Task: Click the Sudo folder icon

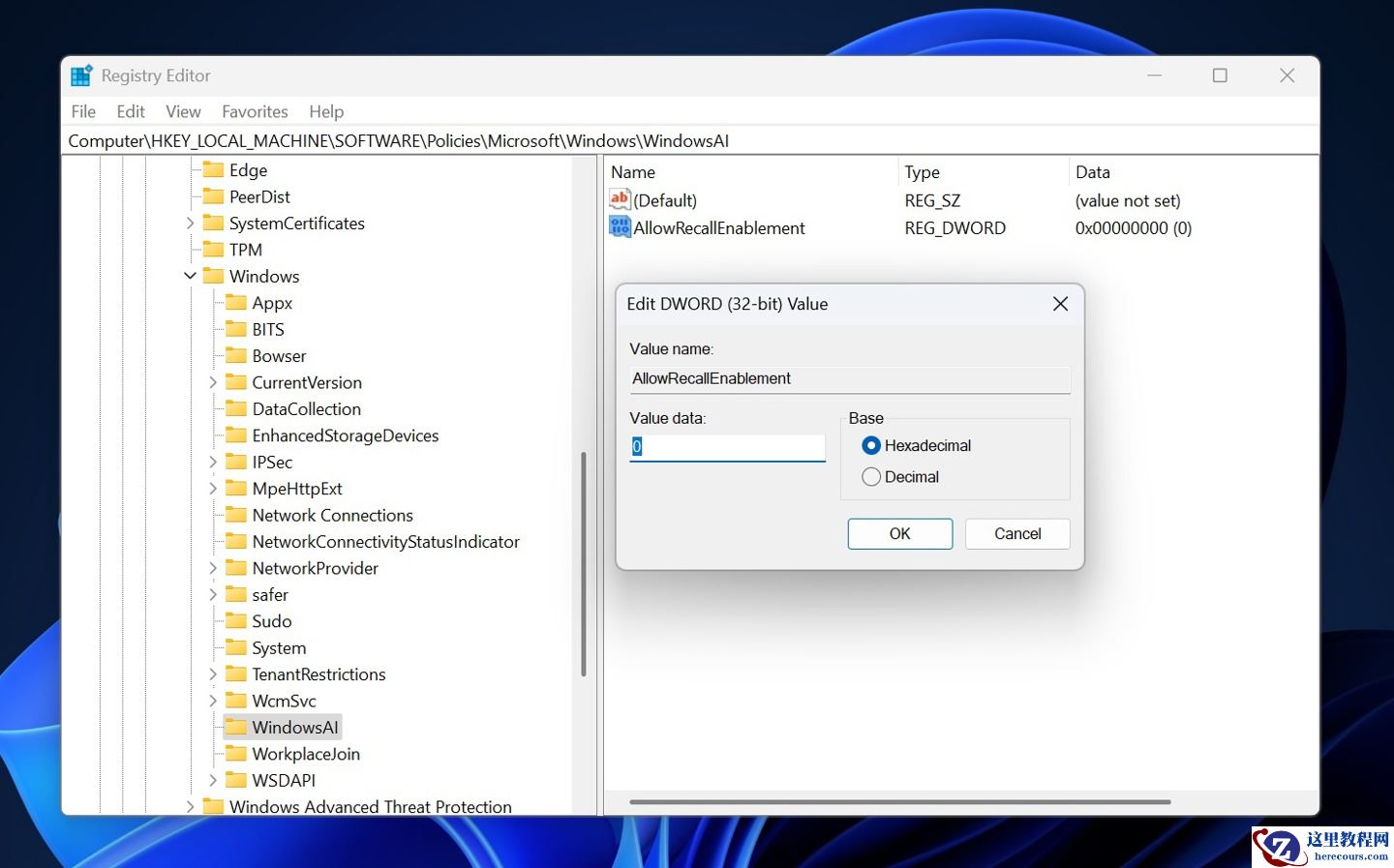Action: pyautogui.click(x=235, y=620)
